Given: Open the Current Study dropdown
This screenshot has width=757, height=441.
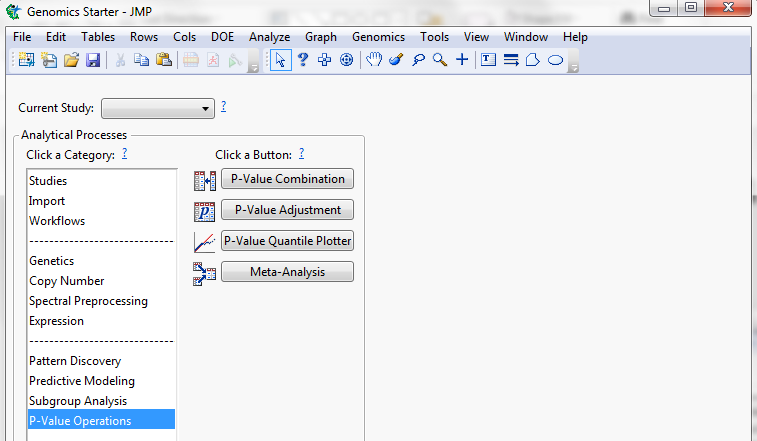Looking at the screenshot, I should click(x=158, y=108).
